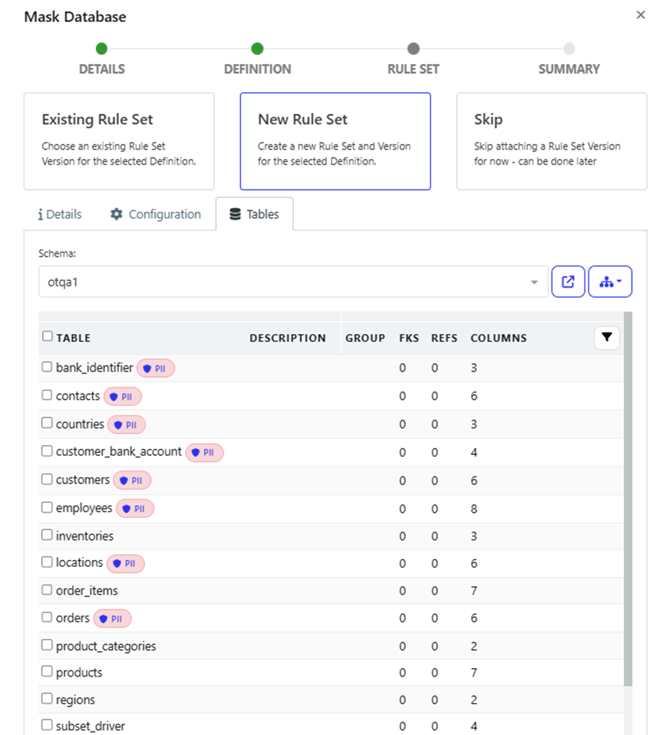Open the hierarchy diagram dropdown button

point(610,282)
